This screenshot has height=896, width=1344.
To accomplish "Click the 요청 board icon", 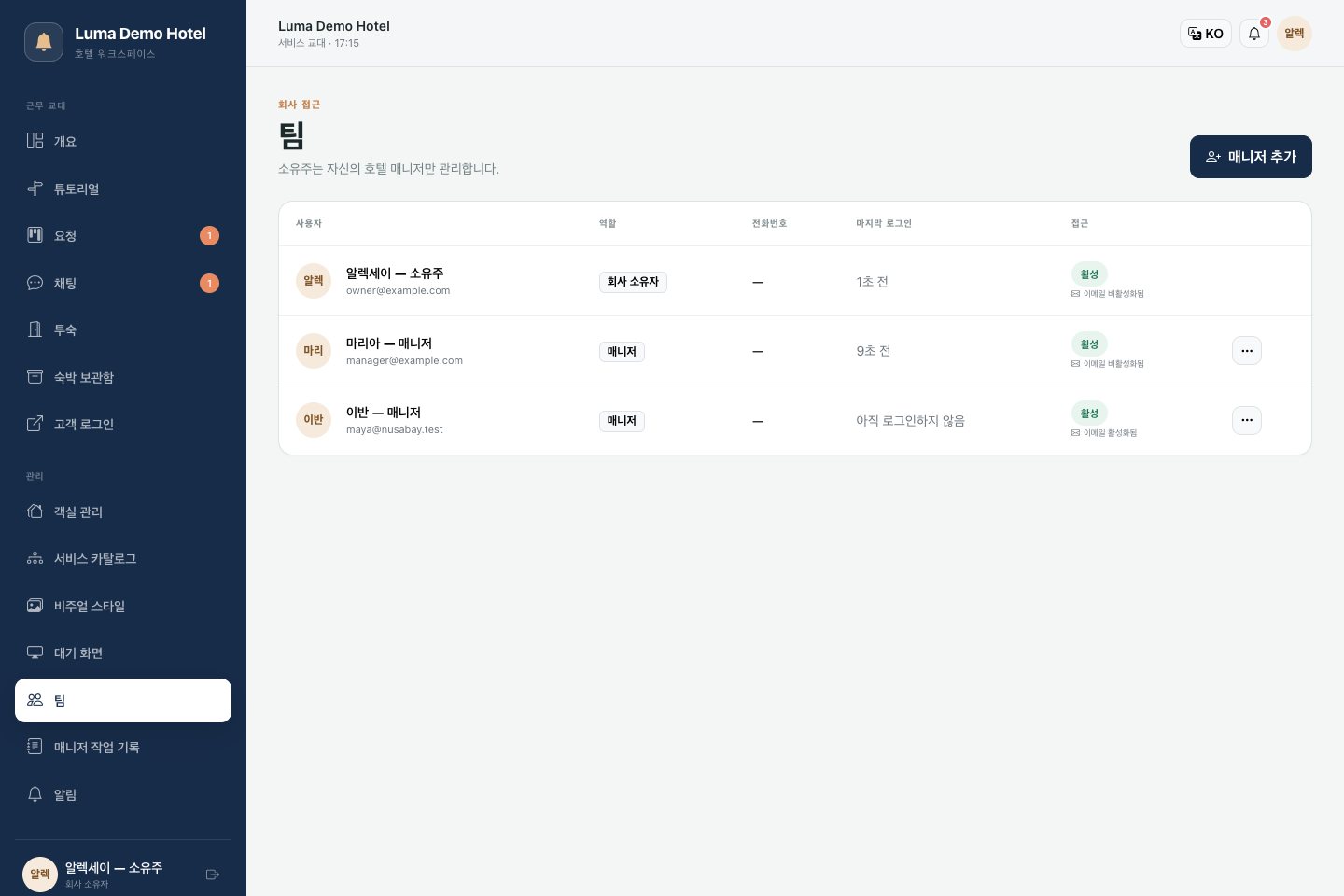I will click(35, 235).
